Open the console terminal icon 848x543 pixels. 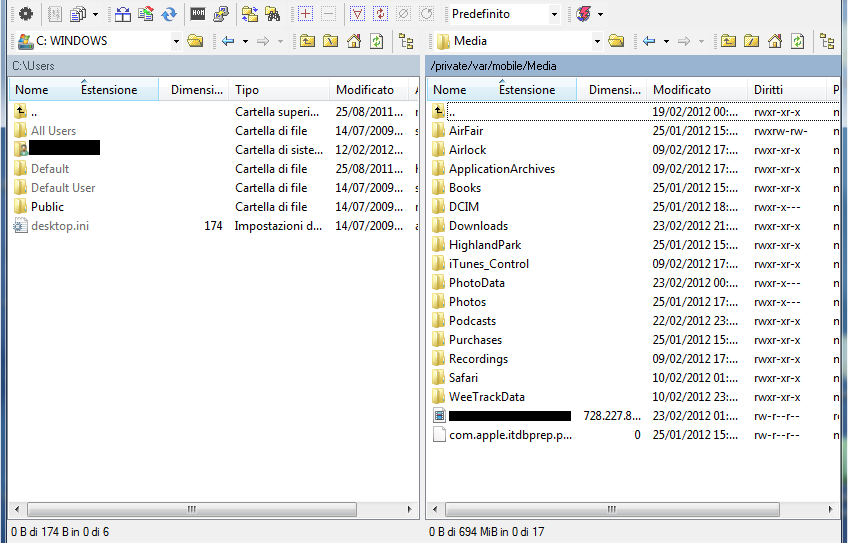tap(198, 14)
